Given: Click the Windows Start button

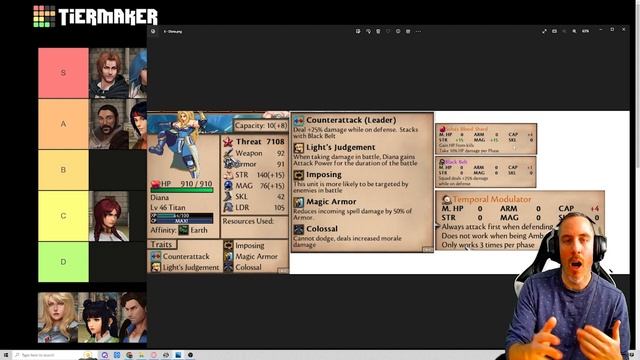Looking at the screenshot, I should tap(6, 355).
